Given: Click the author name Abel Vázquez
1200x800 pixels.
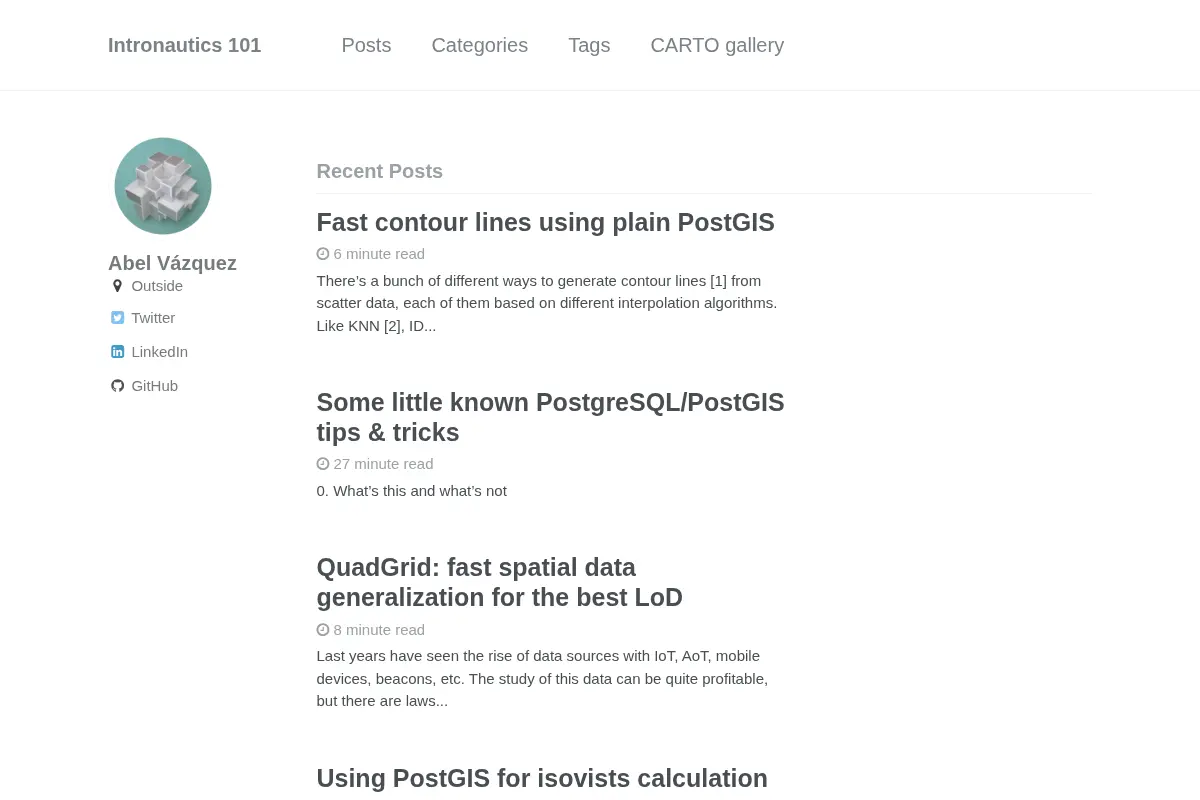Looking at the screenshot, I should point(173,263).
